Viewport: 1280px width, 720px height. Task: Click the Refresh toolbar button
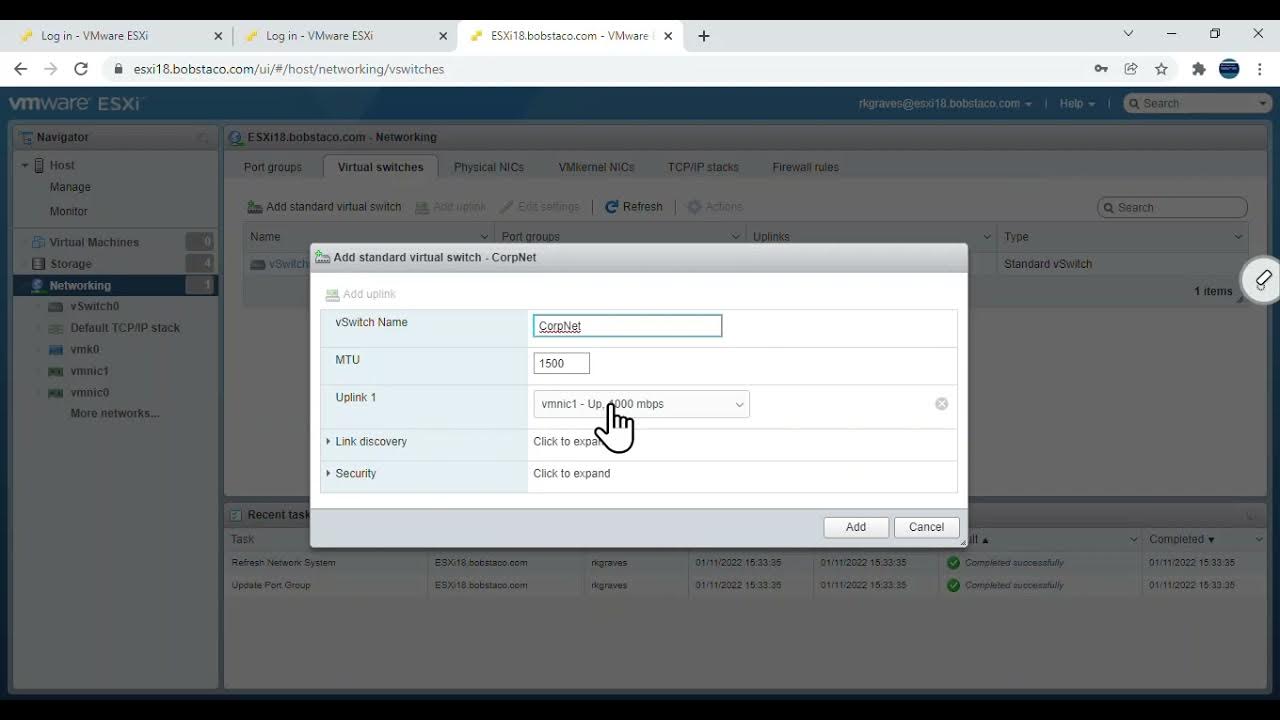point(634,207)
